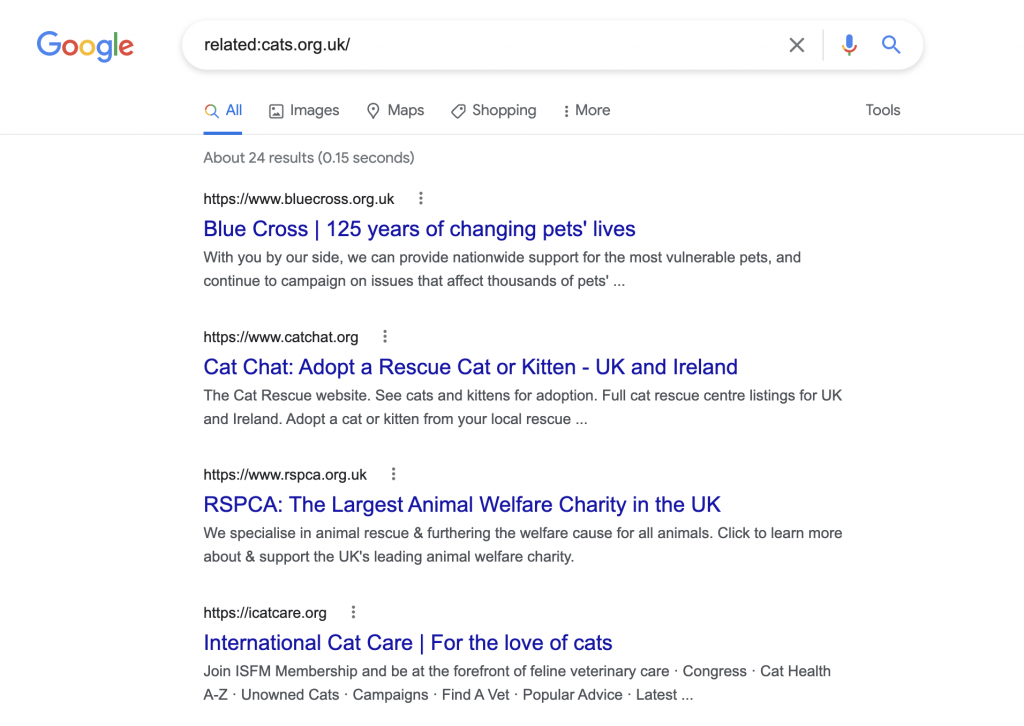
Task: Open RSPCA Largest Animal Welfare Charity link
Action: [462, 505]
